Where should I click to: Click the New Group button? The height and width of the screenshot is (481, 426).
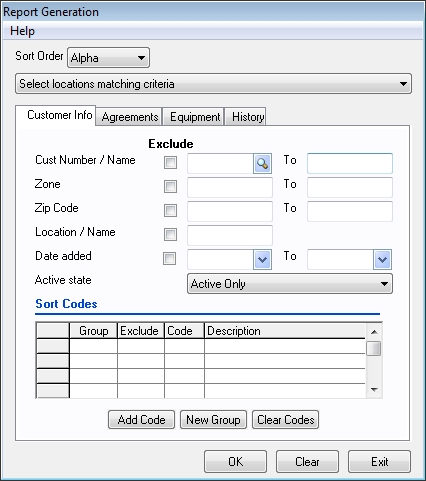[213, 420]
